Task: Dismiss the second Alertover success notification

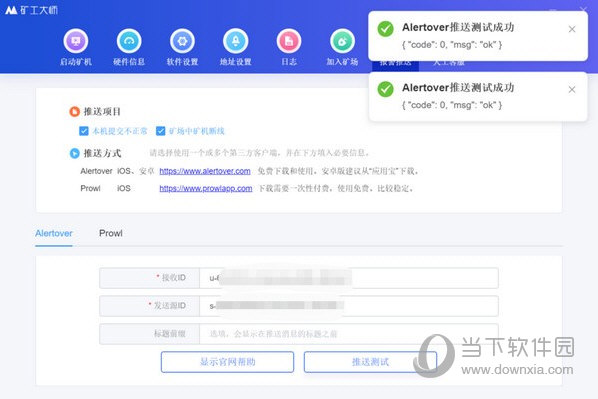Action: (572, 90)
